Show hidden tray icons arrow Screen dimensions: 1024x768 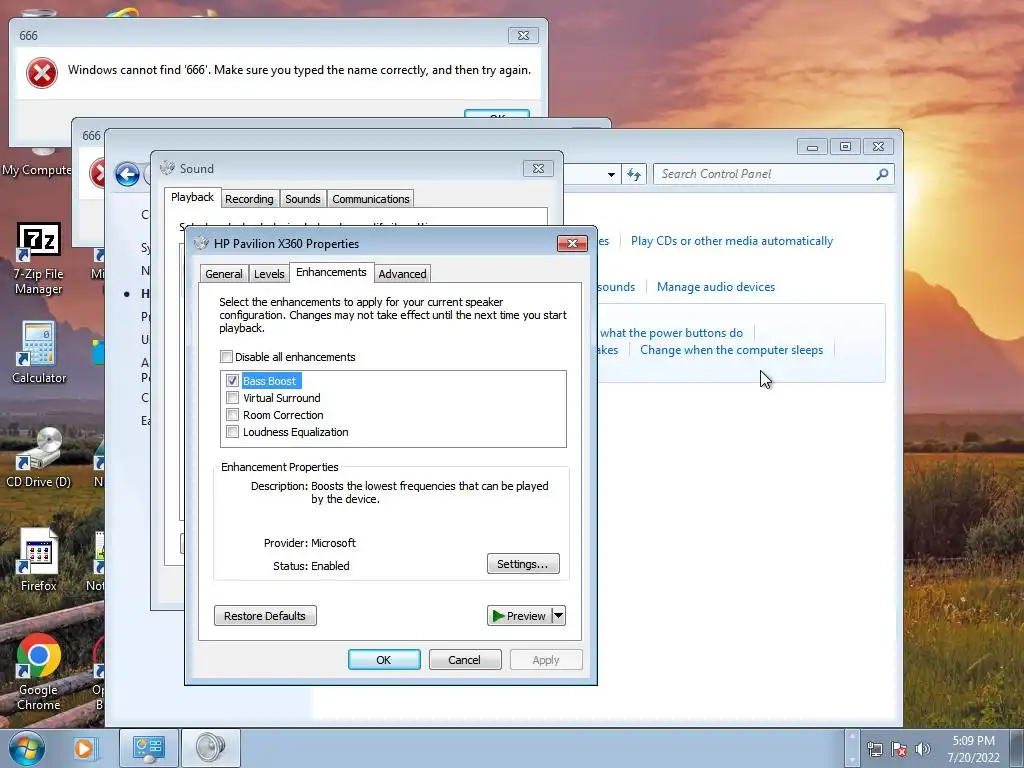[852, 748]
